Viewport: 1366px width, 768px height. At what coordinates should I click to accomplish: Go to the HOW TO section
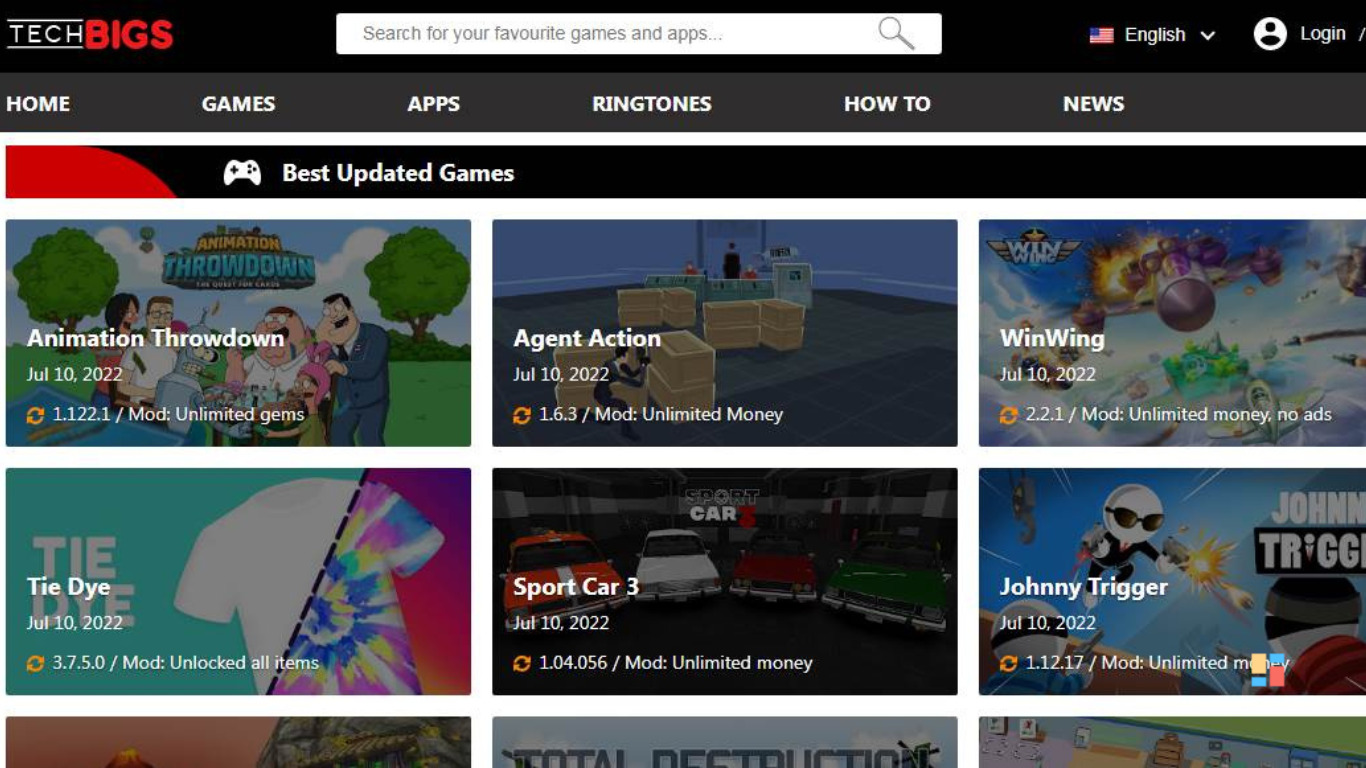pos(887,103)
